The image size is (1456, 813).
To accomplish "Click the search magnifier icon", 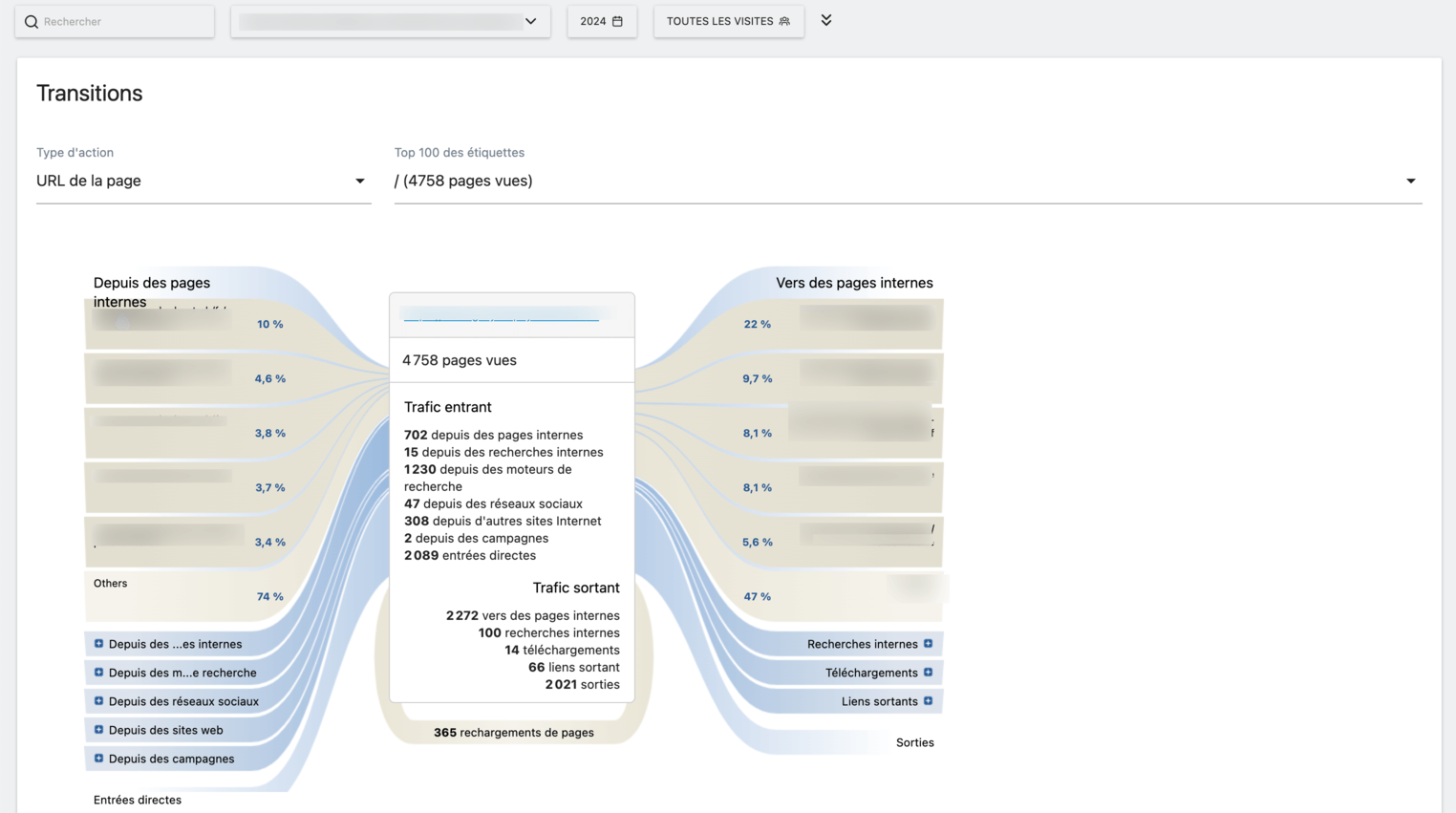I will (x=32, y=22).
